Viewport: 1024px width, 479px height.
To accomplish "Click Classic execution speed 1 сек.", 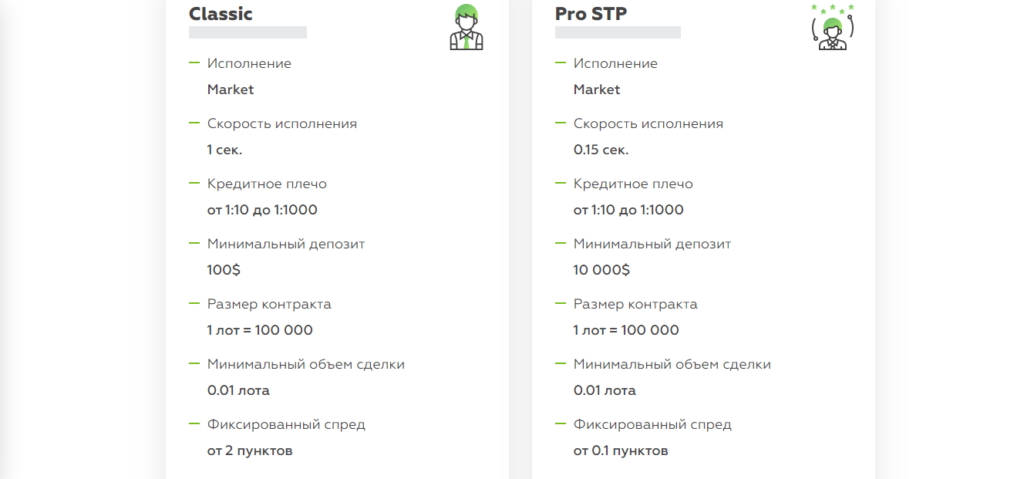I will coord(225,150).
